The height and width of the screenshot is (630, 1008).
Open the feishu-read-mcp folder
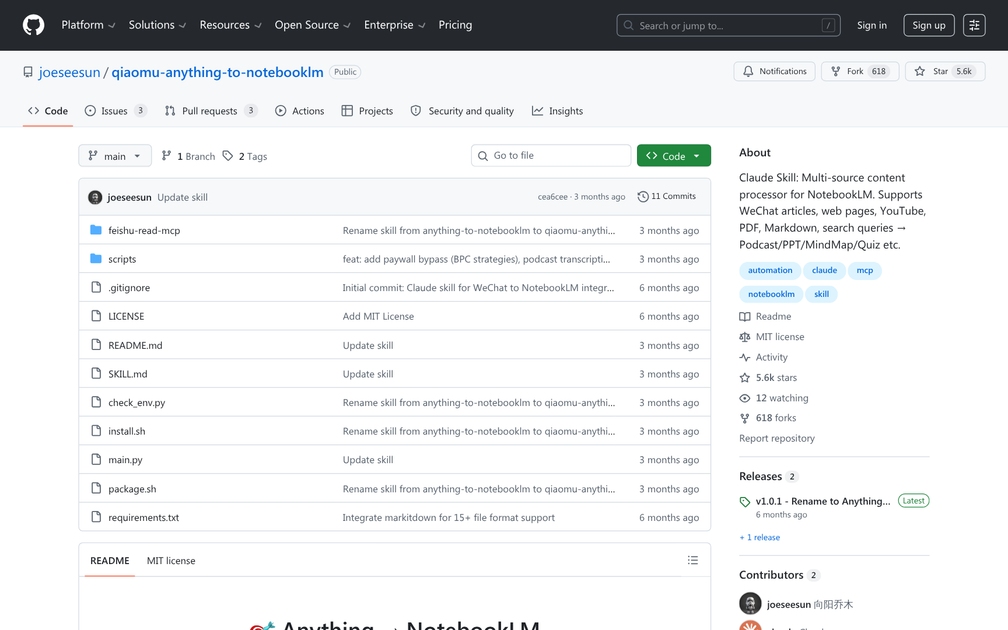tap(144, 231)
